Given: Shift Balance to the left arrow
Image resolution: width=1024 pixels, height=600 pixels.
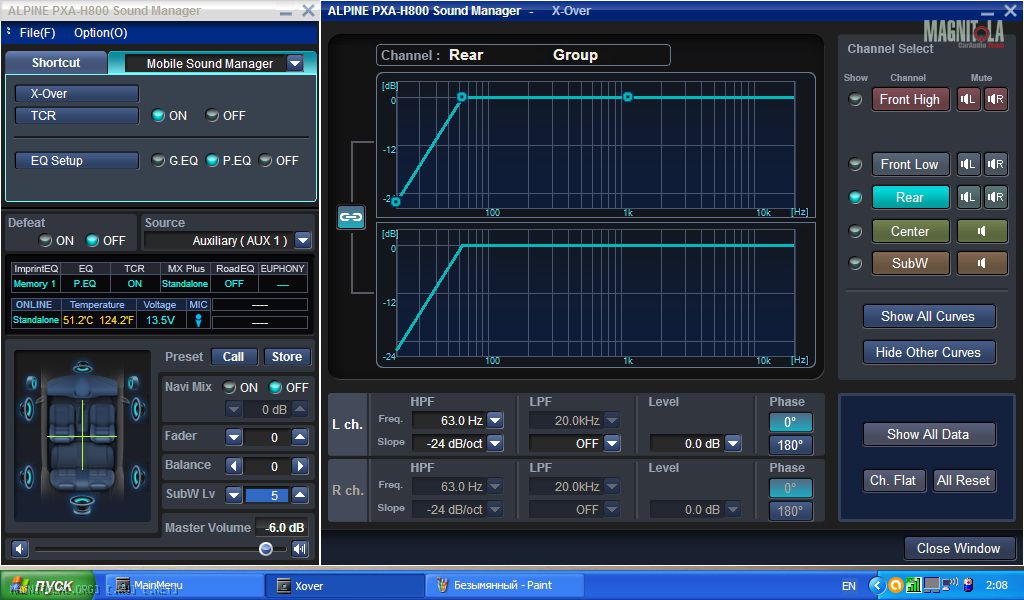Looking at the screenshot, I should point(234,466).
